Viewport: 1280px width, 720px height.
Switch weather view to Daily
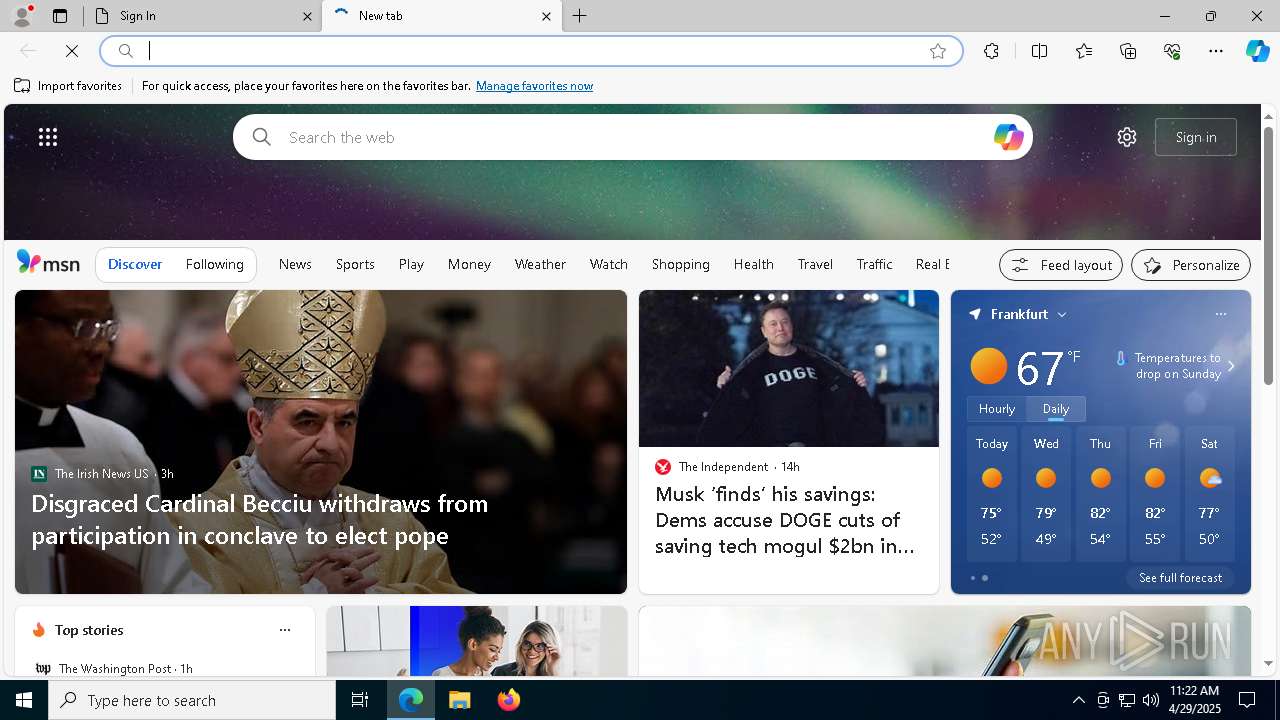[1056, 408]
